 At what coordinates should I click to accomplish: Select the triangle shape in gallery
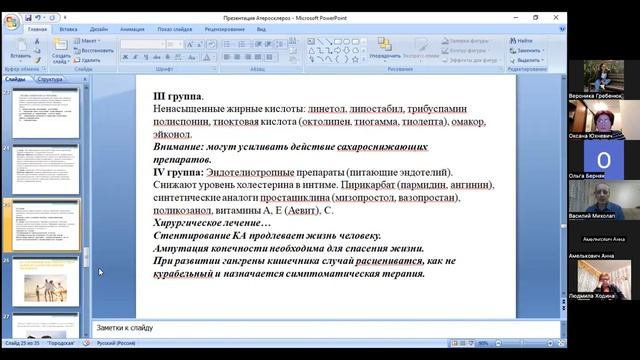point(311,51)
